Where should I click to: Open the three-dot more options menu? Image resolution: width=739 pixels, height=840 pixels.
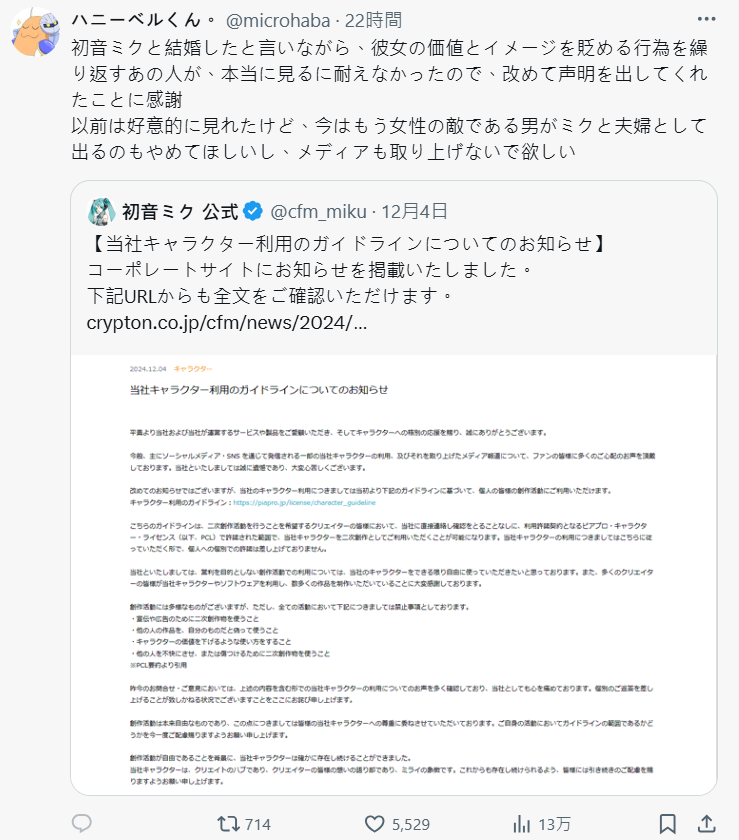coord(706,19)
